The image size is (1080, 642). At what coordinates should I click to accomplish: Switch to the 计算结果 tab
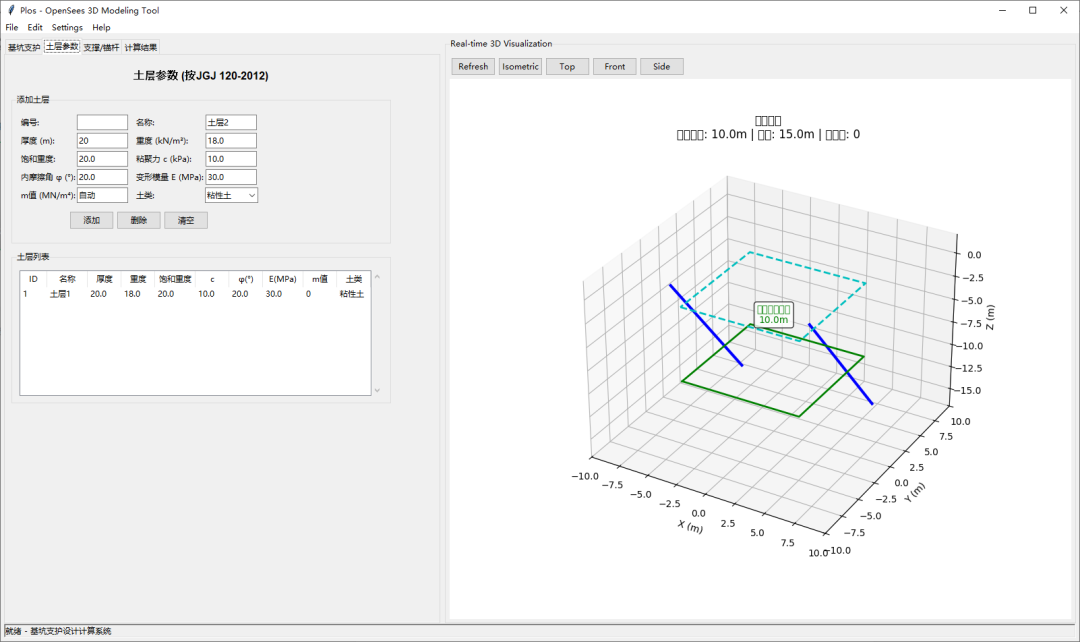pyautogui.click(x=141, y=48)
